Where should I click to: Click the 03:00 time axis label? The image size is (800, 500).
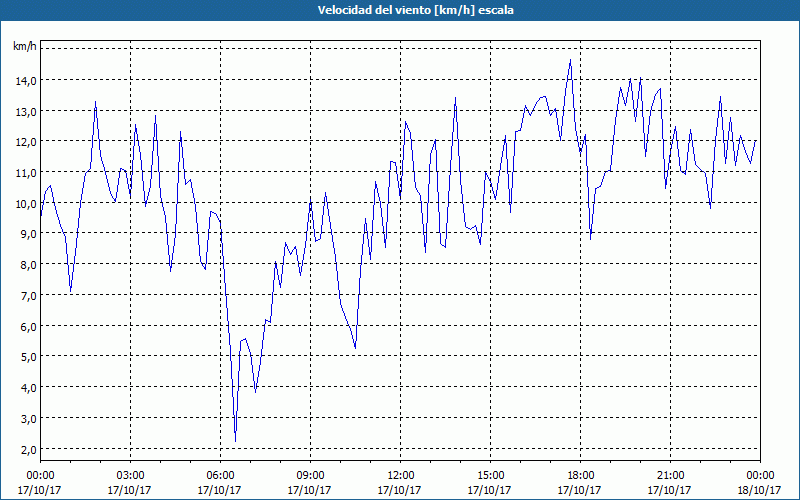pyautogui.click(x=130, y=476)
